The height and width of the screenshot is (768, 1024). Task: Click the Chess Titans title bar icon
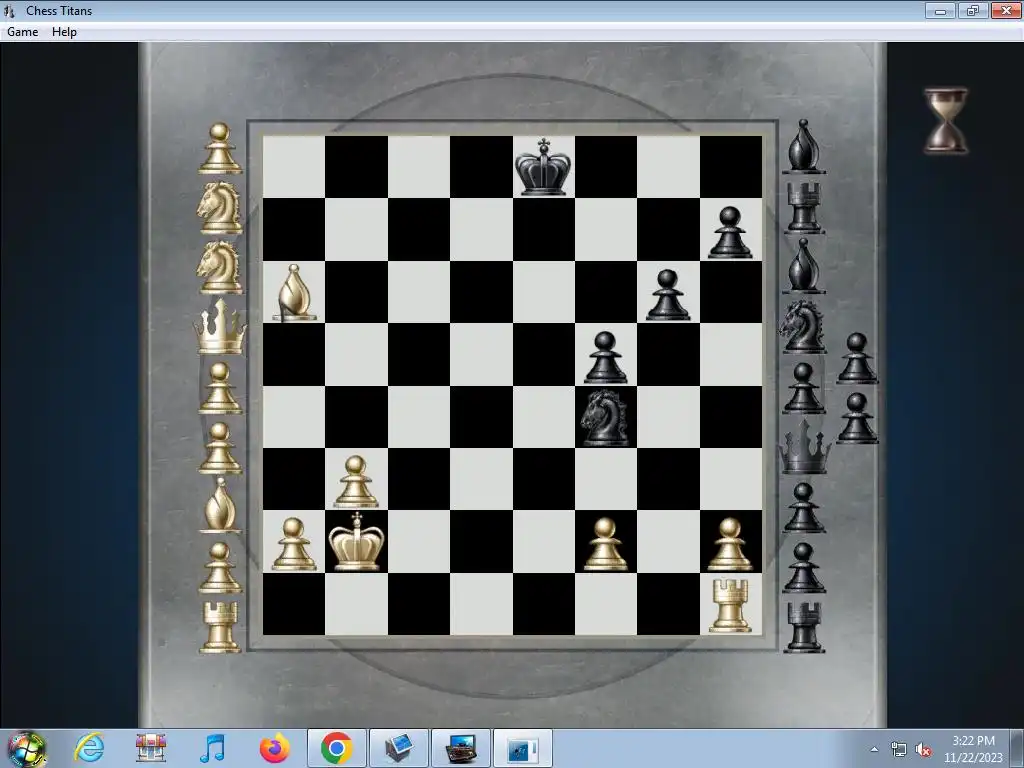click(x=9, y=10)
